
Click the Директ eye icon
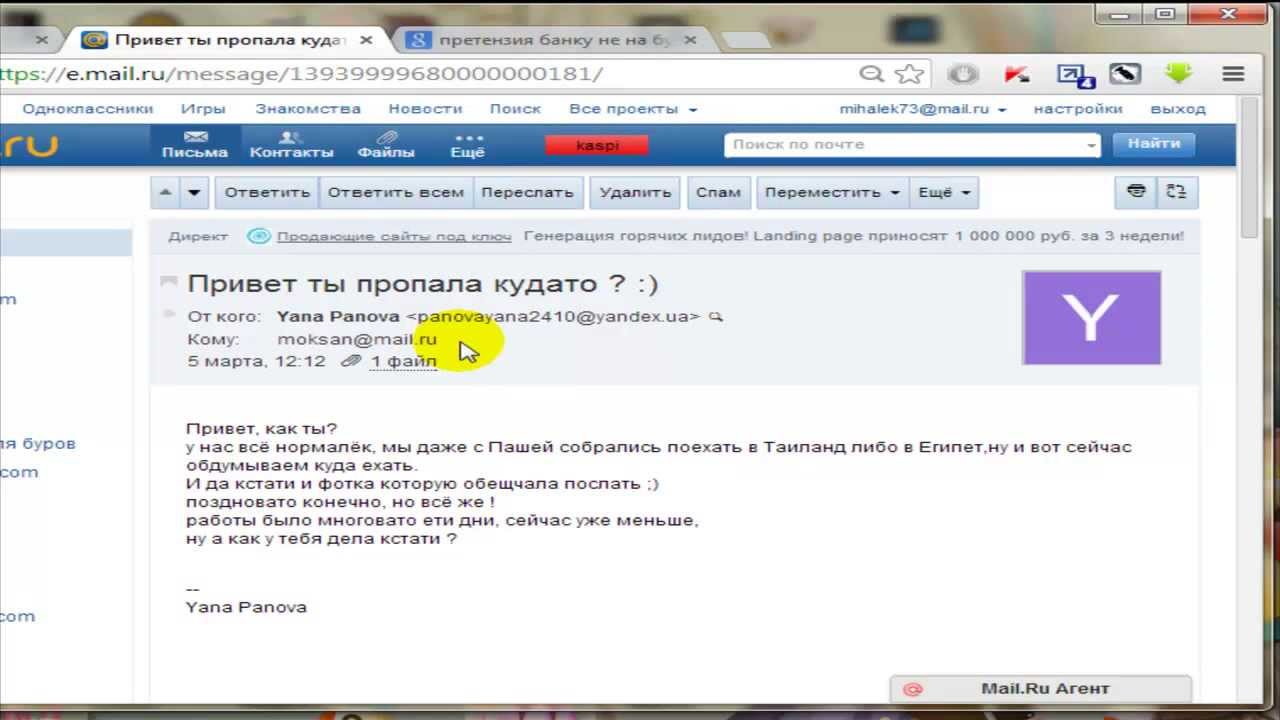(259, 236)
